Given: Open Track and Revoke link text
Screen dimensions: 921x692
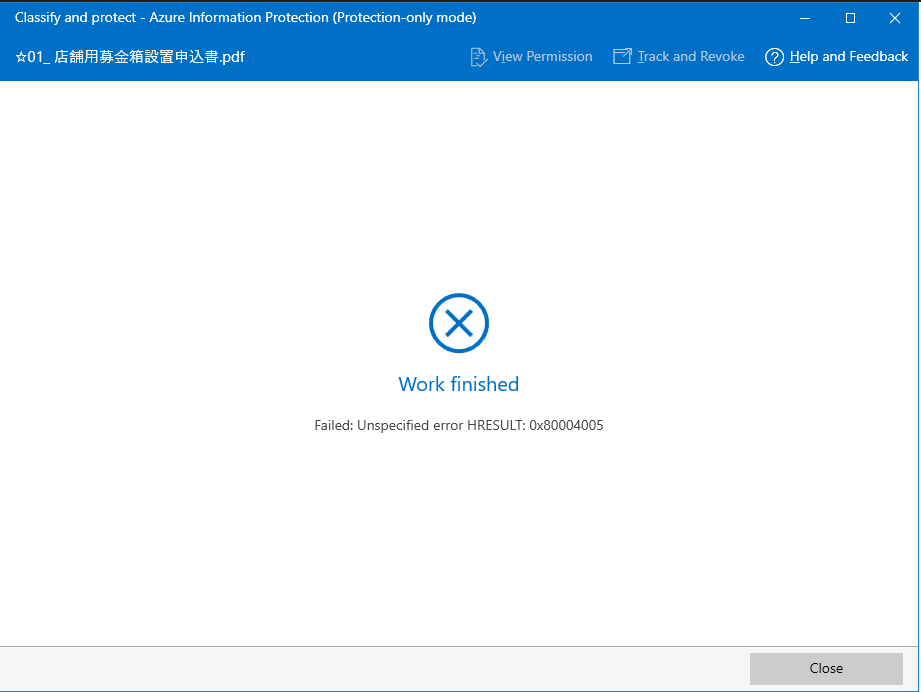Looking at the screenshot, I should pyautogui.click(x=691, y=56).
